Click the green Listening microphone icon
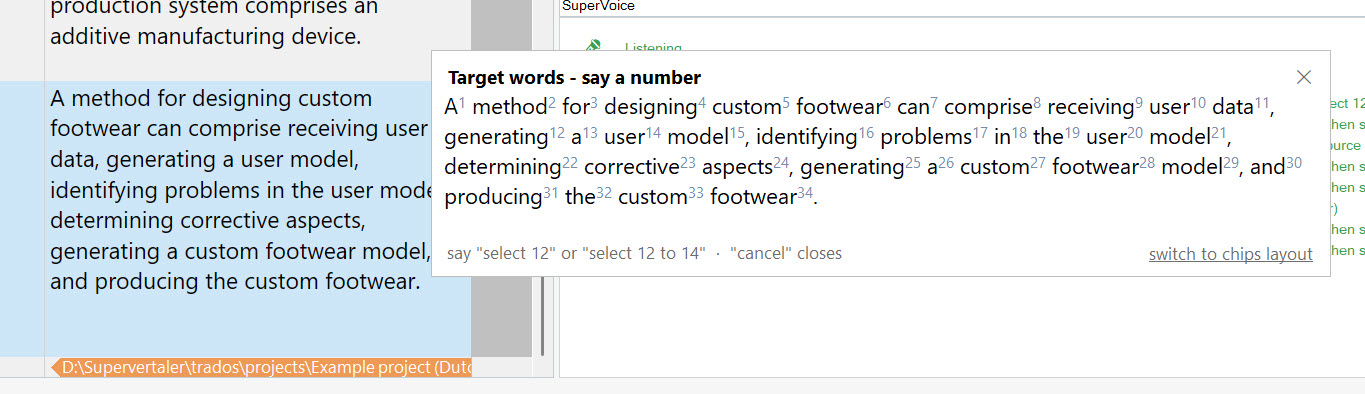Viewport: 1365px width, 394px height. point(593,46)
